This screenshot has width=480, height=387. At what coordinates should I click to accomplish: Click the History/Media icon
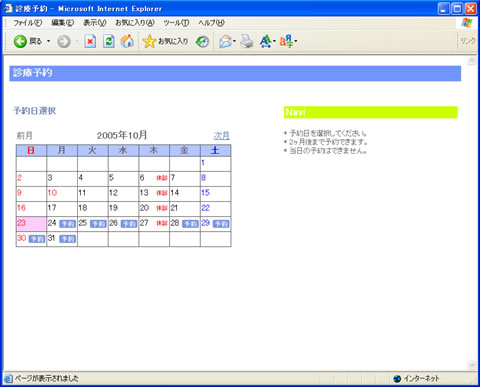202,42
